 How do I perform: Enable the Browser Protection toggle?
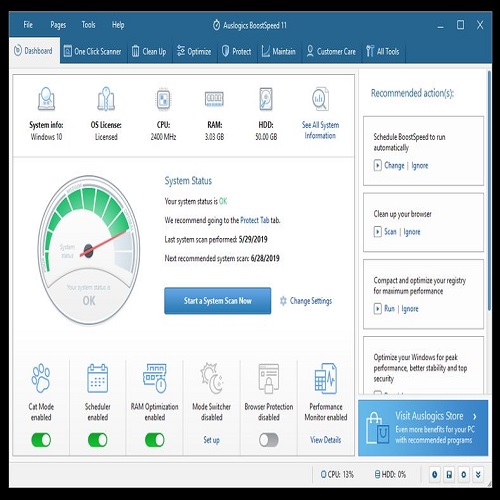tap(269, 440)
